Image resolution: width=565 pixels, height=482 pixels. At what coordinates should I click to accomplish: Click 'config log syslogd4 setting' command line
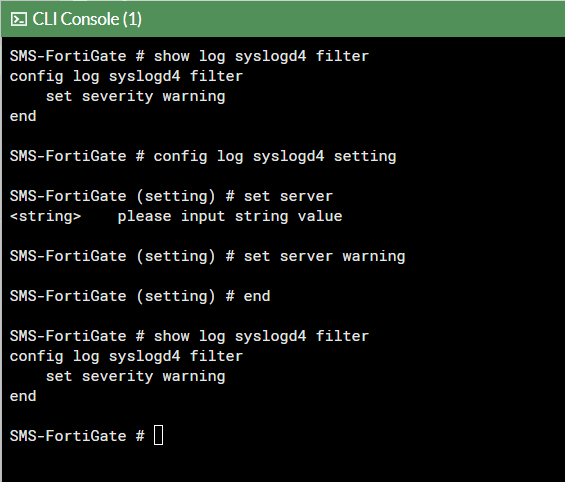click(x=275, y=156)
